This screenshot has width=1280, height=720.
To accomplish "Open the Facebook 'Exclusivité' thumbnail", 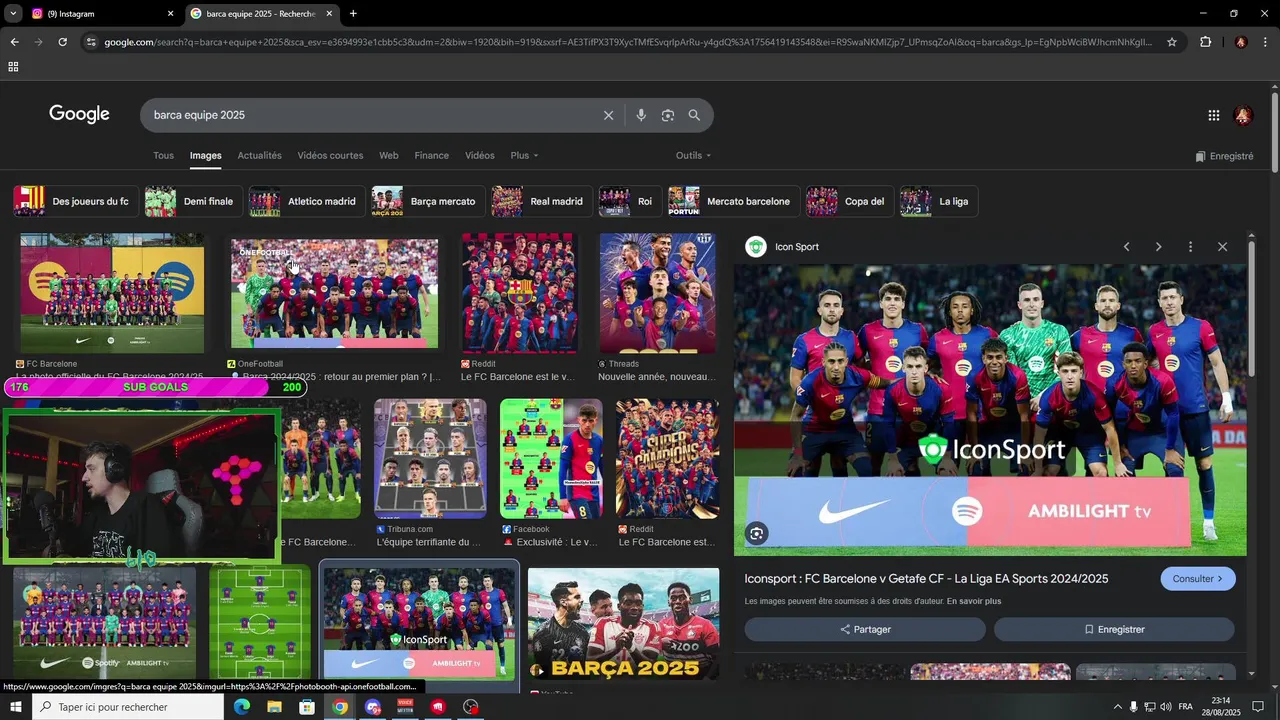I will coord(551,458).
